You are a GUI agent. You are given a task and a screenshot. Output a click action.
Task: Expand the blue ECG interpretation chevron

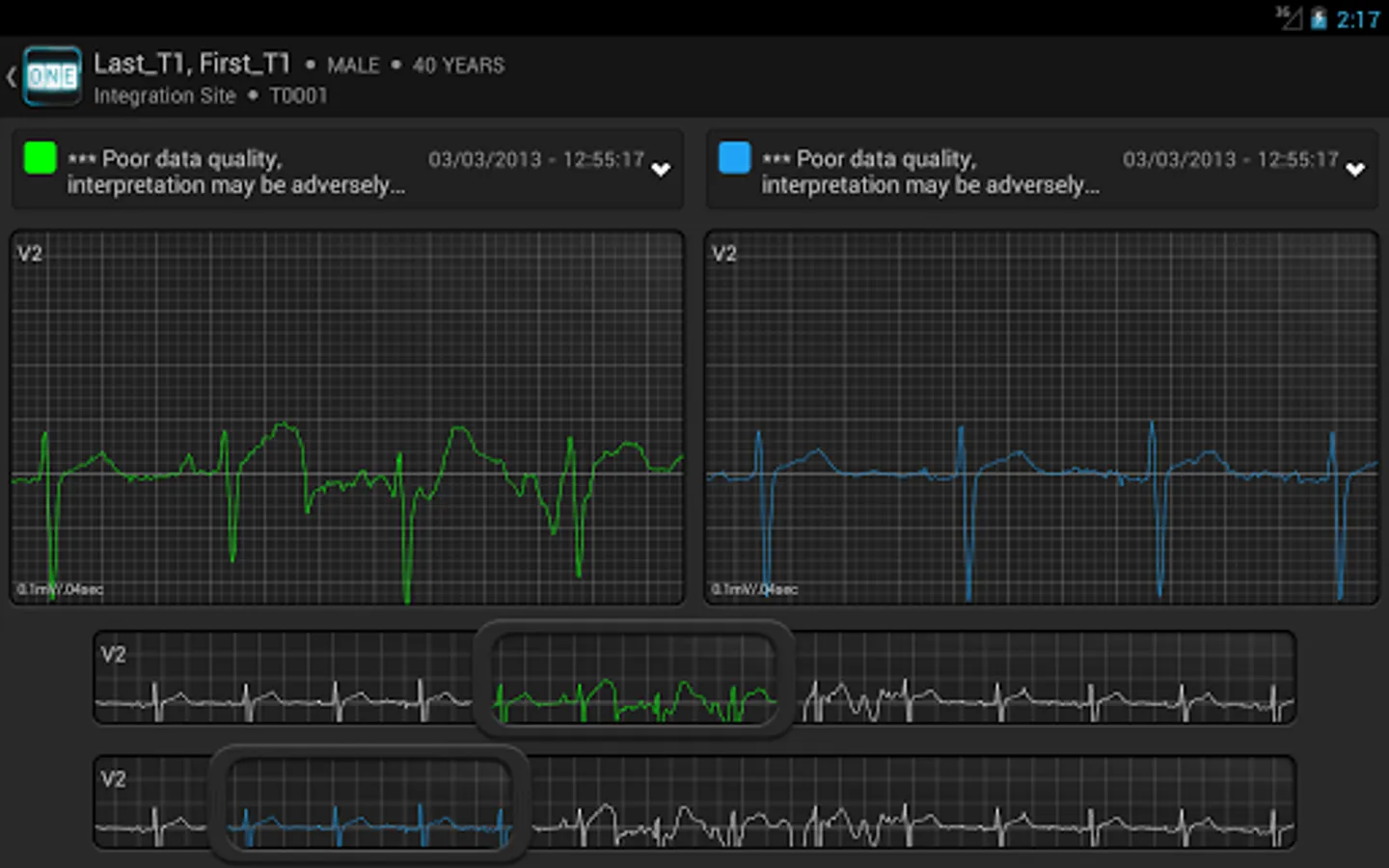point(1355,170)
